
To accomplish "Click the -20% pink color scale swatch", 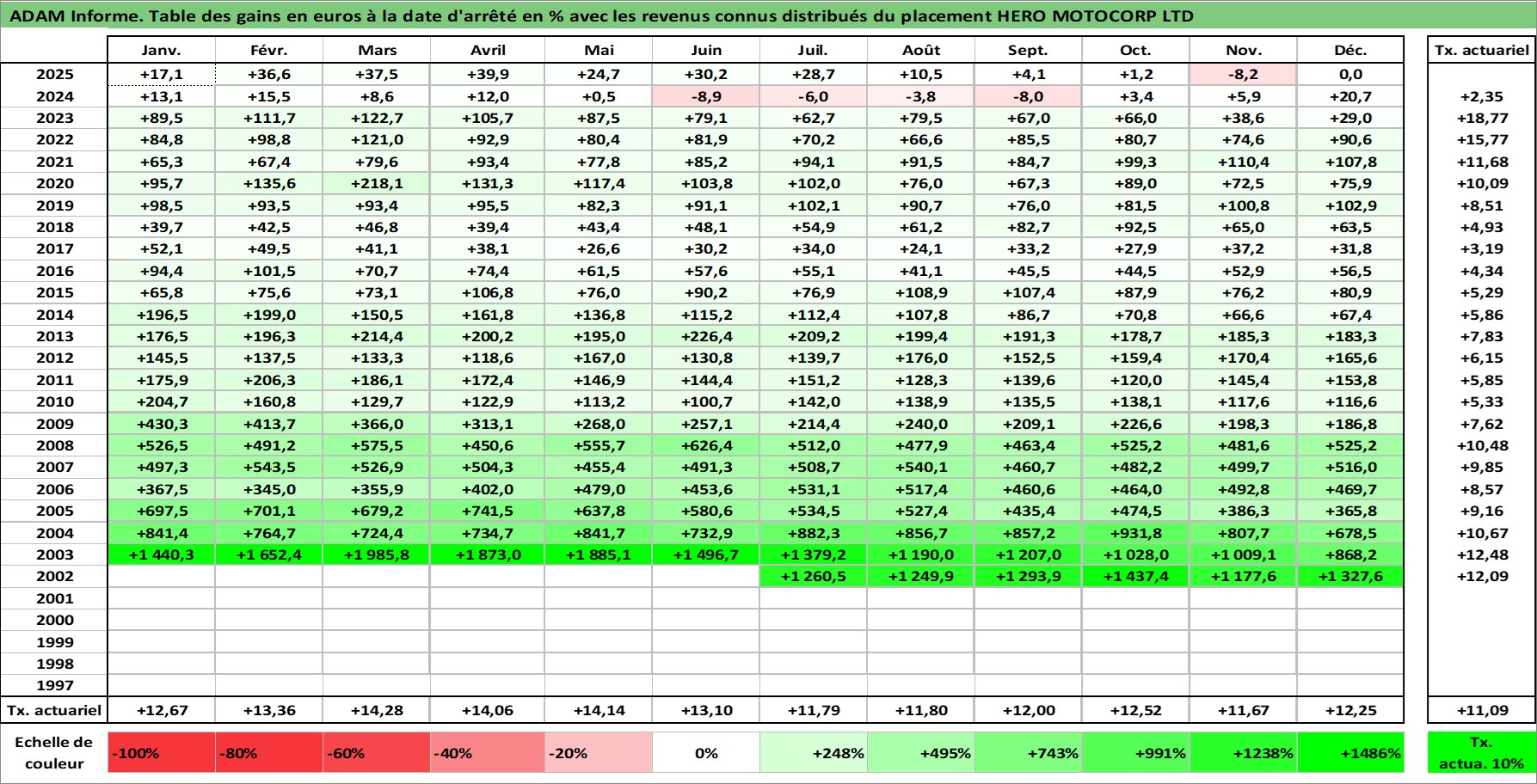I will (x=599, y=753).
